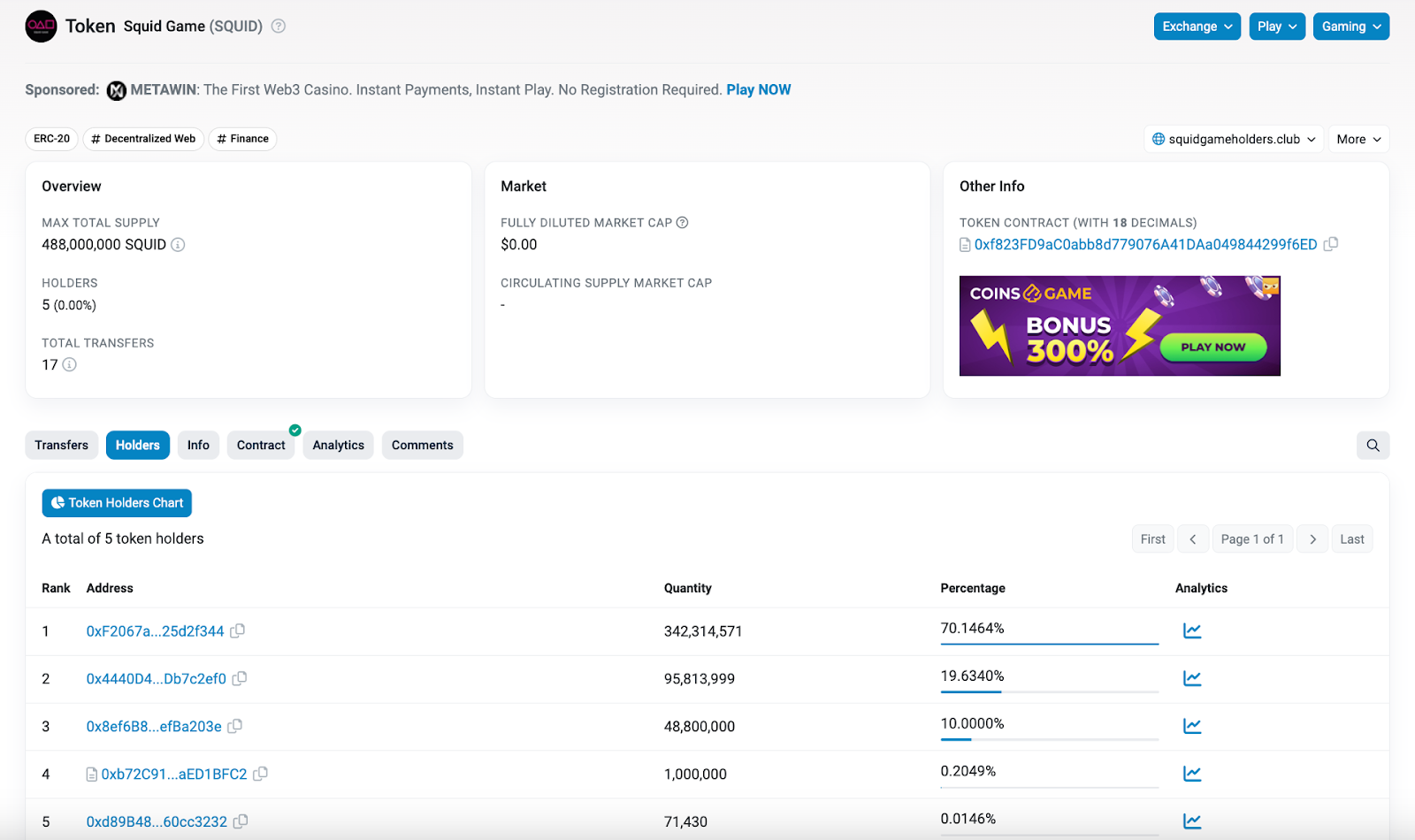Click the help icon on fully diluted market cap
The height and width of the screenshot is (840, 1415).
pos(681,222)
